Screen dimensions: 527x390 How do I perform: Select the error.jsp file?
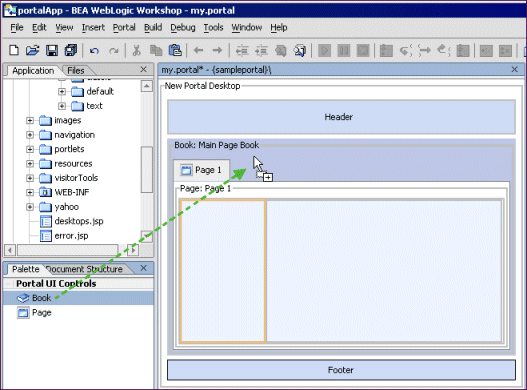[64, 236]
